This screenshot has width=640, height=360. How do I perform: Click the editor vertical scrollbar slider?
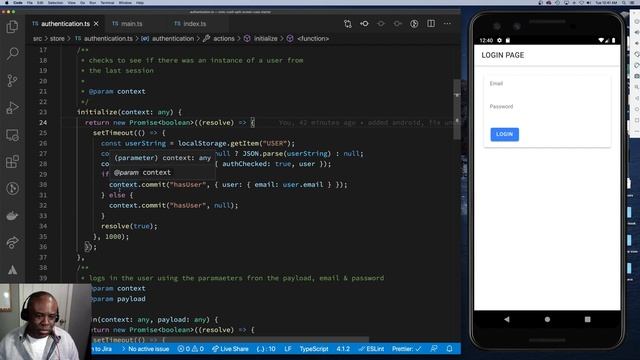[457, 109]
